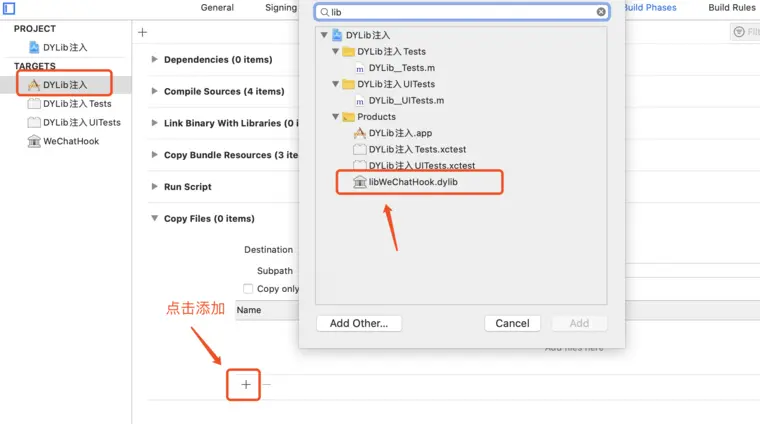760x424 pixels.
Task: Switch to the Signing tab
Action: (281, 8)
